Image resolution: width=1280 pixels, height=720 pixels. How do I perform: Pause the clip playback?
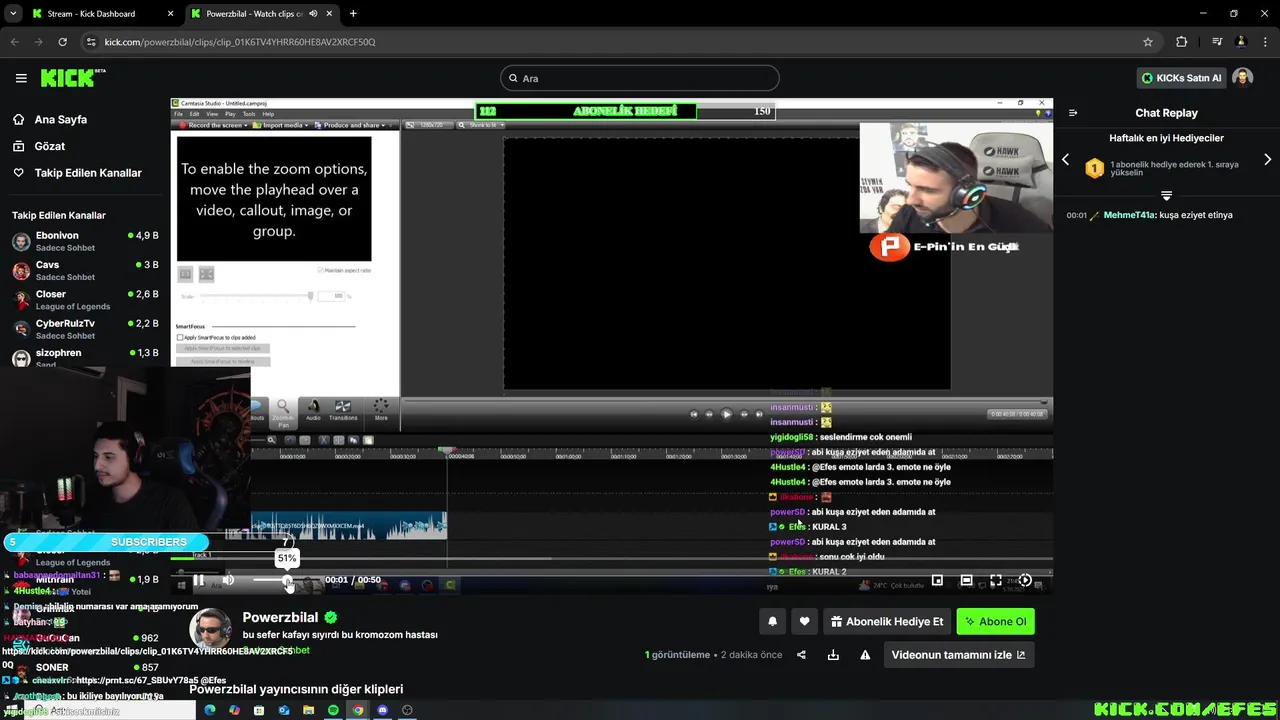199,580
